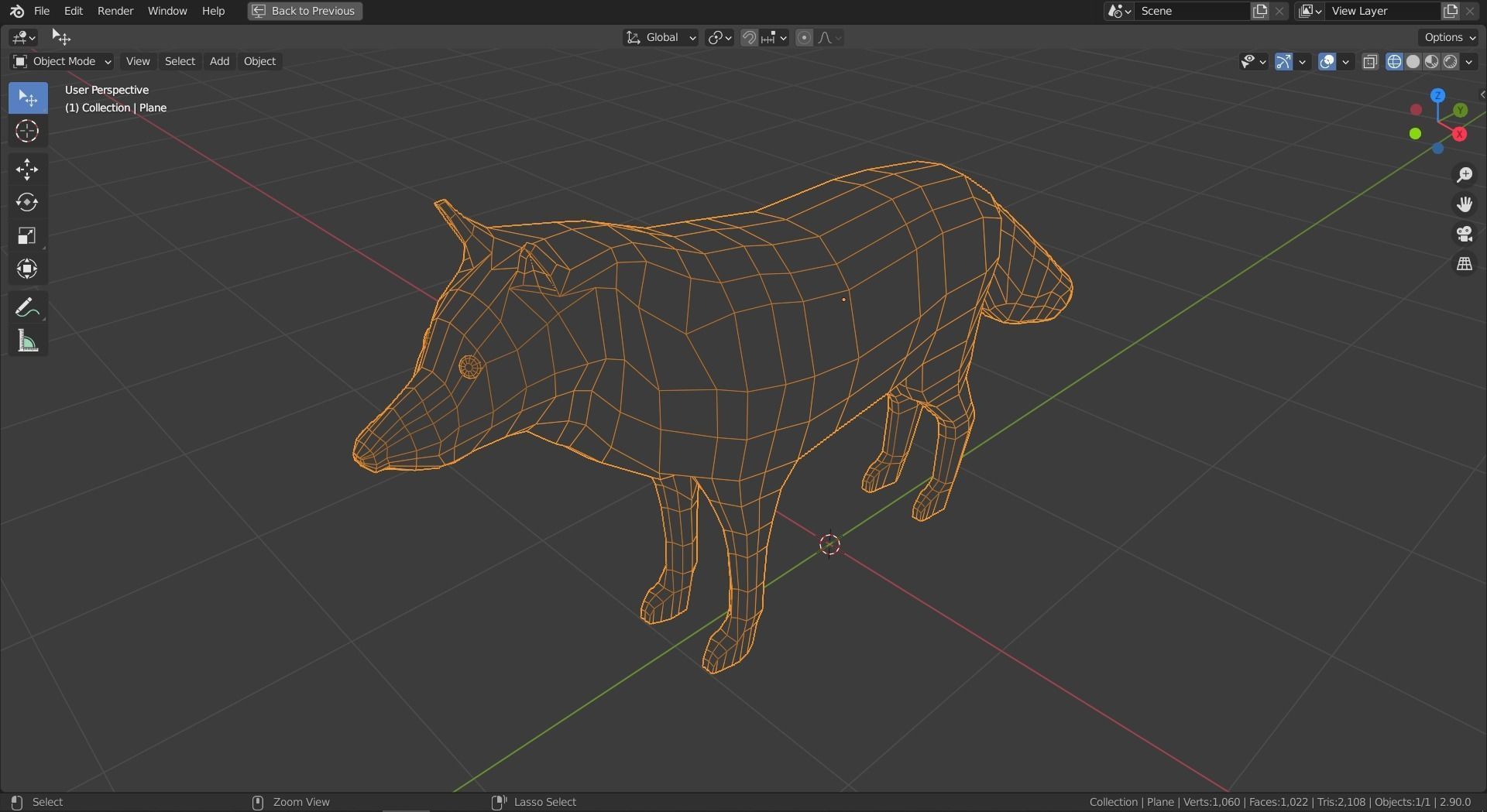1487x812 pixels.
Task: Click the Pan hand viewport icon
Action: pyautogui.click(x=1464, y=204)
